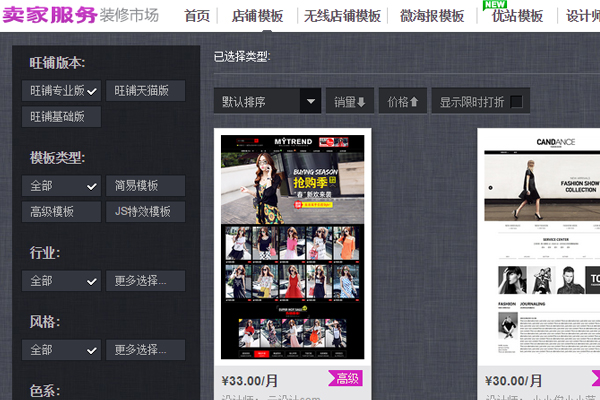Click the ¥30.00/月 price
This screenshot has height=400, width=600.
coord(514,381)
